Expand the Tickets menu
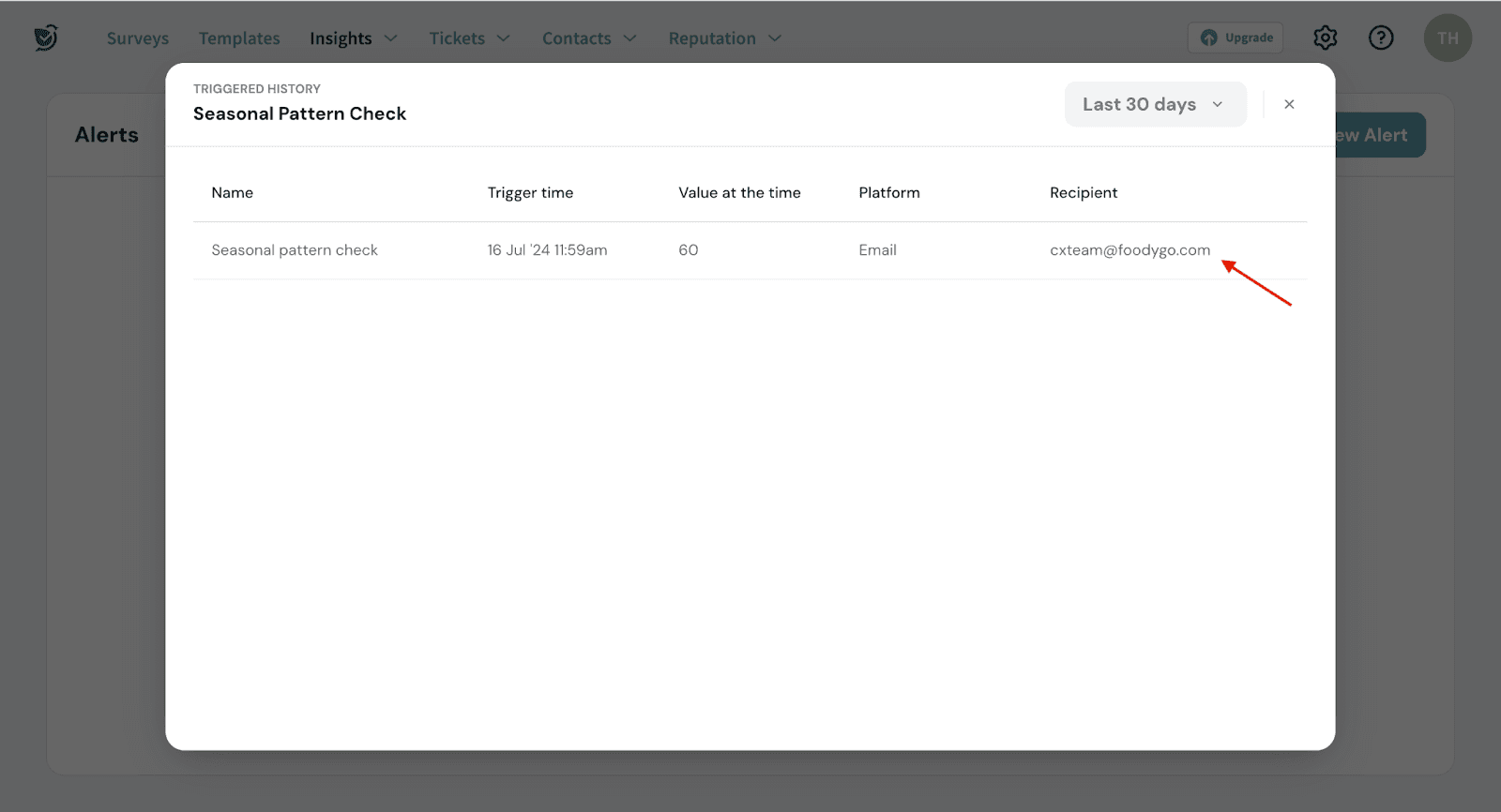 point(469,38)
